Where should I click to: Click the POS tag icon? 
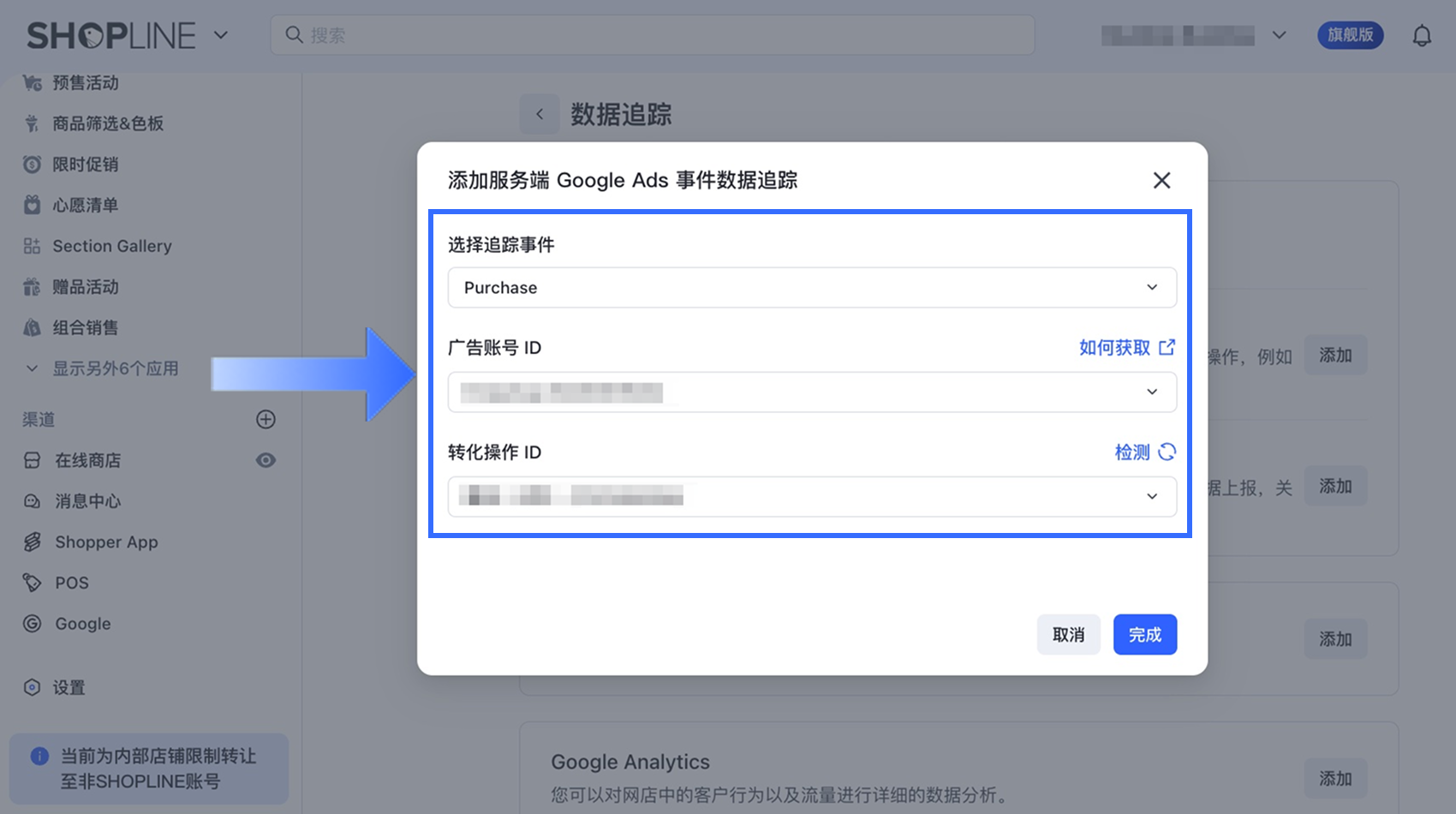click(33, 583)
